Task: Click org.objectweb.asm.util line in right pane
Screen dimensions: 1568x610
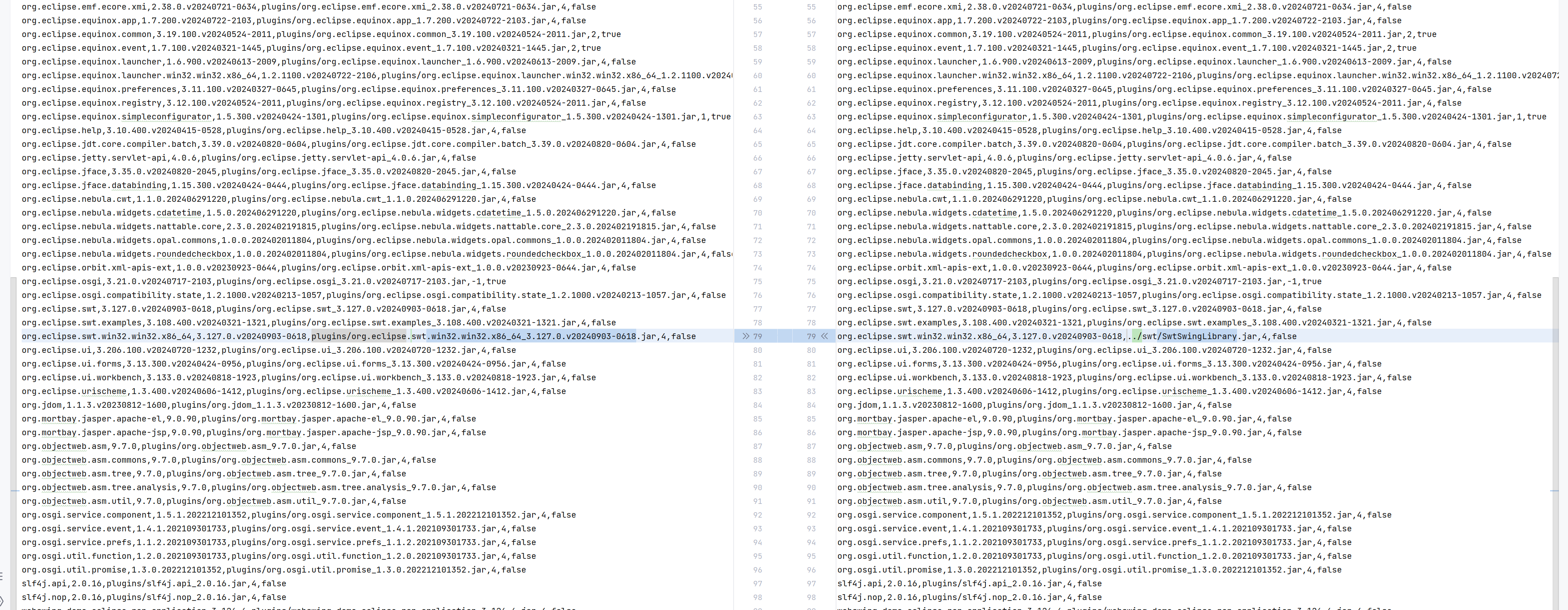Action: click(1029, 502)
